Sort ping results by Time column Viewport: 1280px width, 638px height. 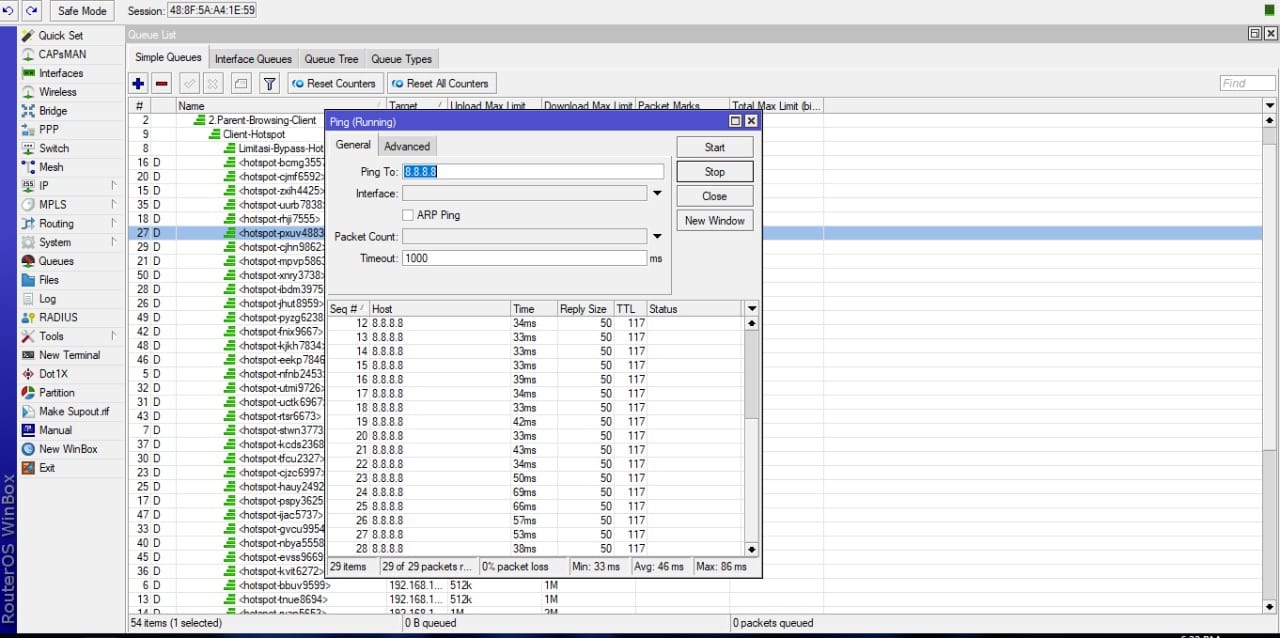[533, 309]
